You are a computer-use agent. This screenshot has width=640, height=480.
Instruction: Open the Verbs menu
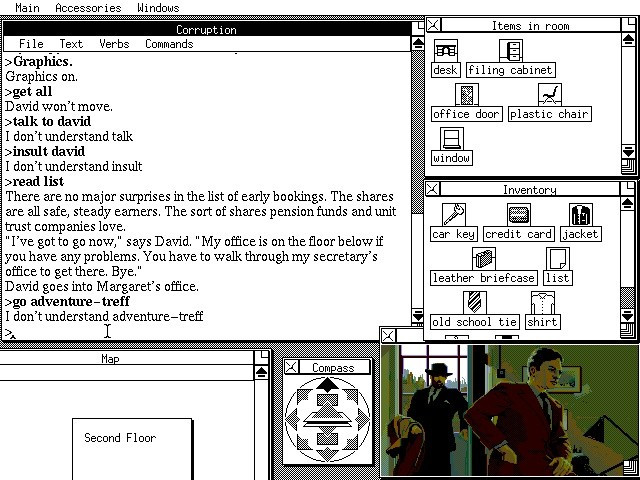[x=114, y=44]
